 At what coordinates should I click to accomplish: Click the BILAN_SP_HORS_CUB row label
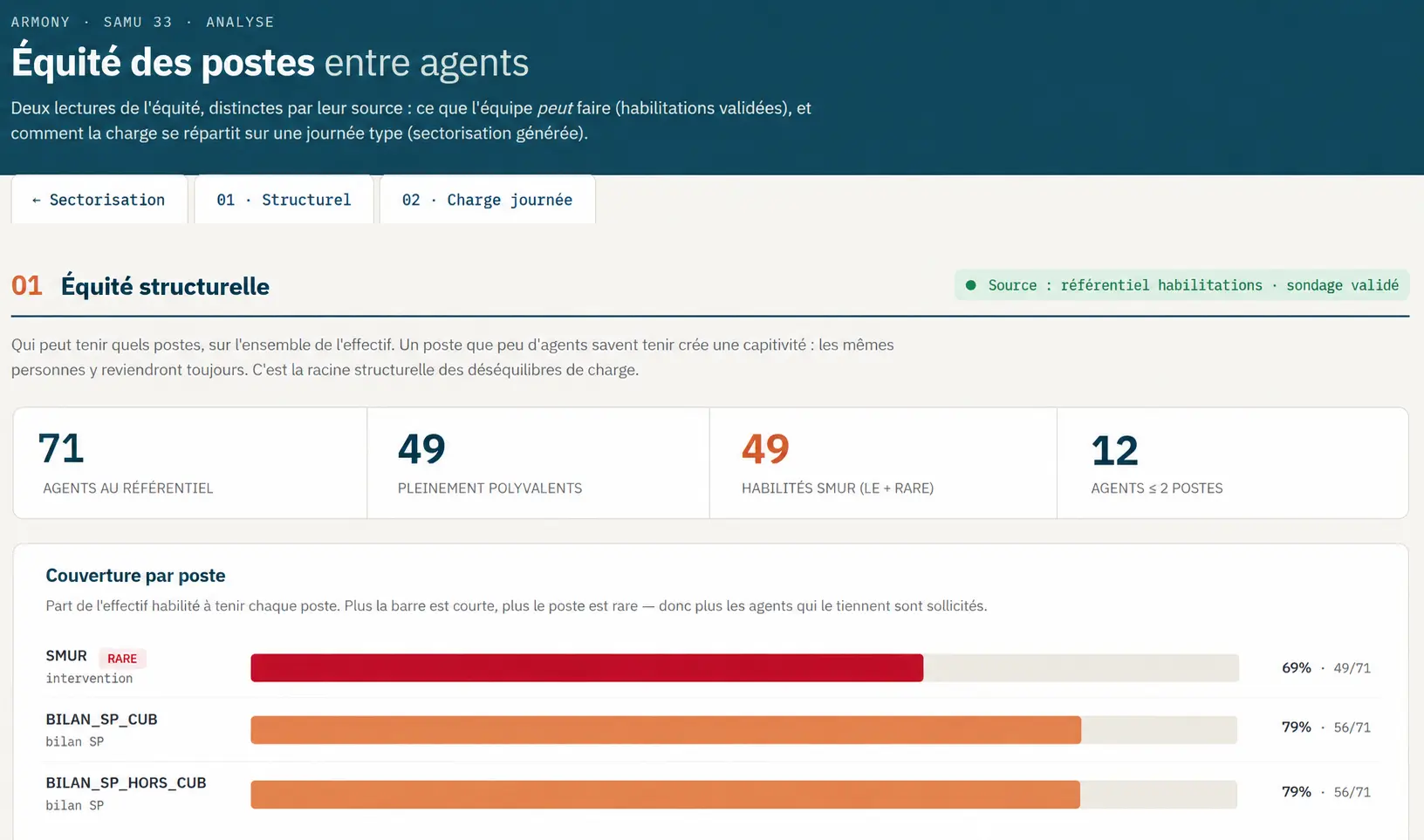[126, 783]
